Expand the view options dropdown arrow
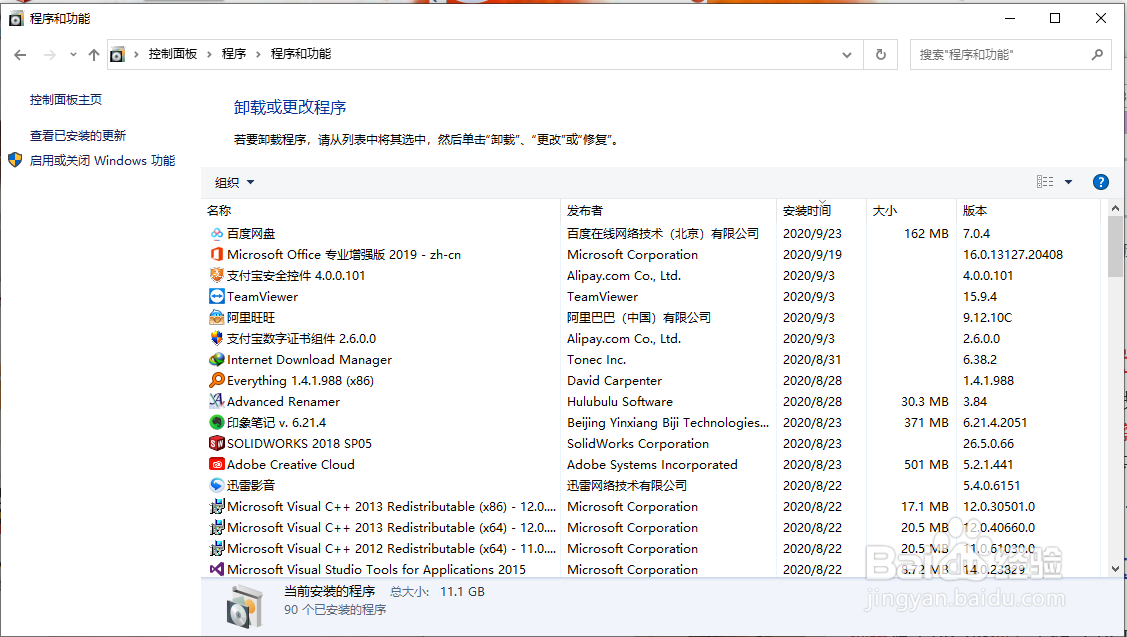Screen dimensions: 1127x637 (1068, 182)
